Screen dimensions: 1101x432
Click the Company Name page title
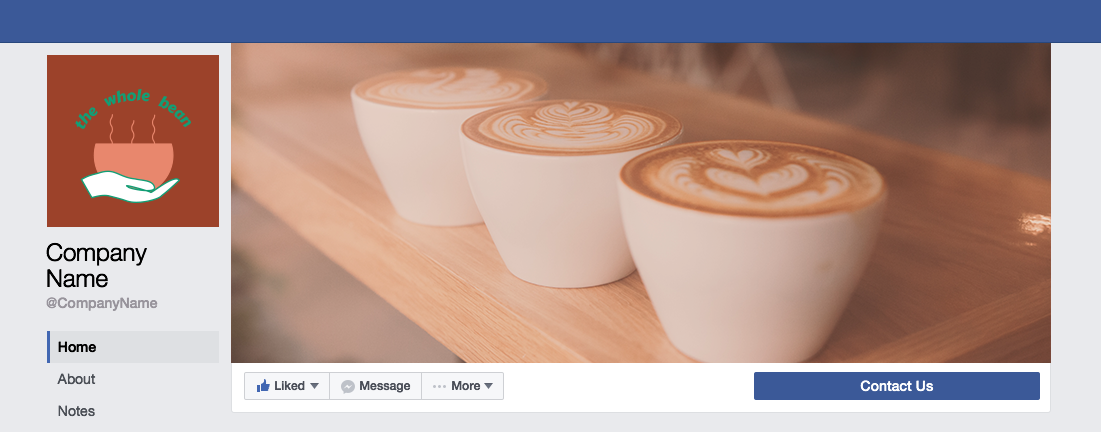click(x=96, y=266)
